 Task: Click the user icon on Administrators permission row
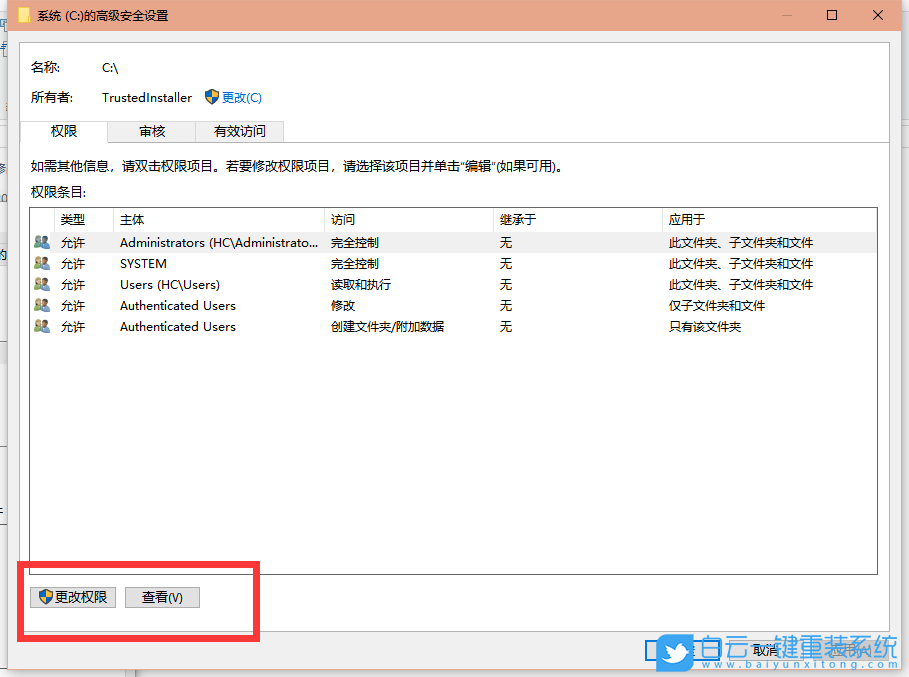coord(41,242)
